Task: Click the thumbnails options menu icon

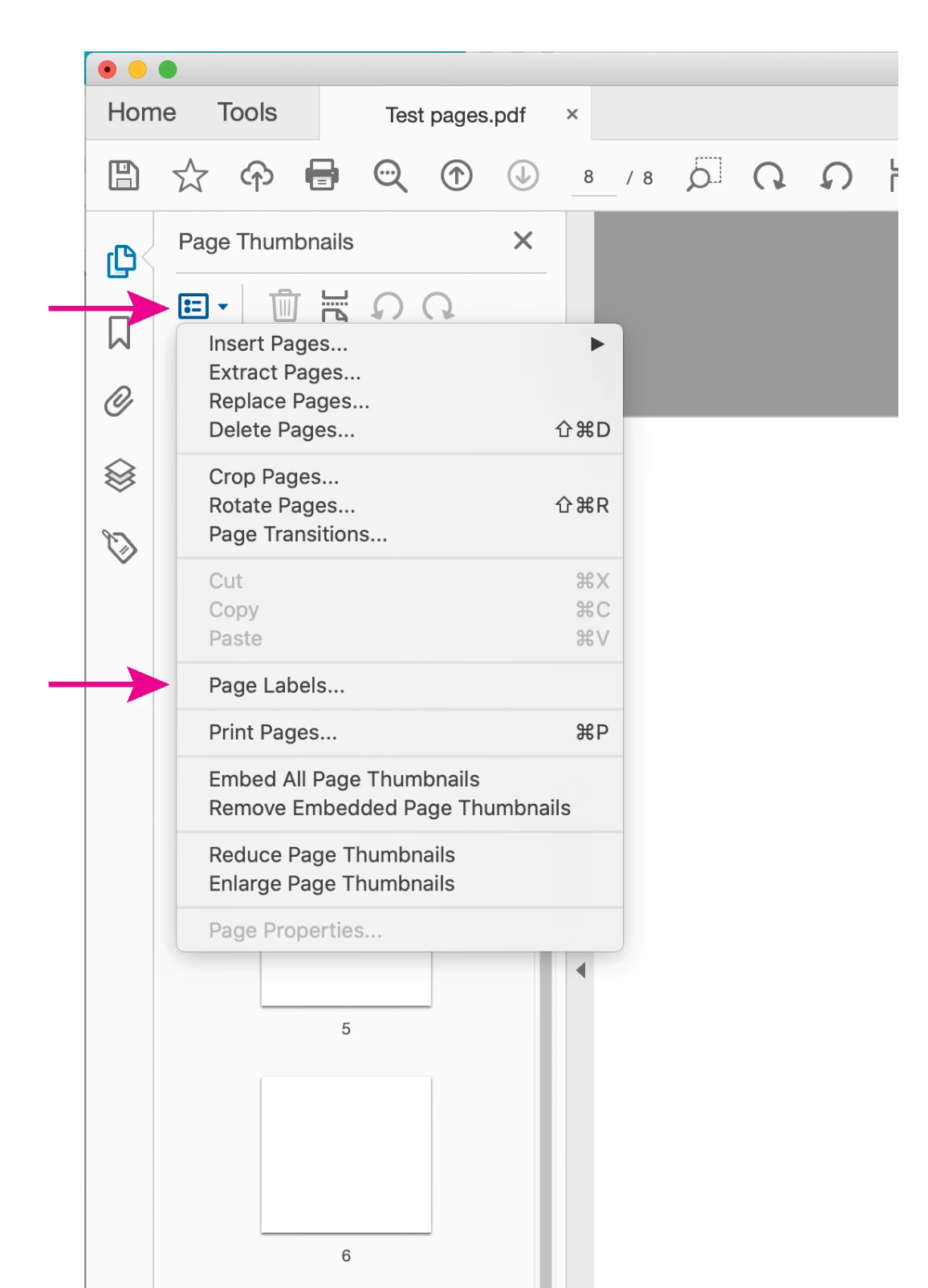Action: coord(202,306)
